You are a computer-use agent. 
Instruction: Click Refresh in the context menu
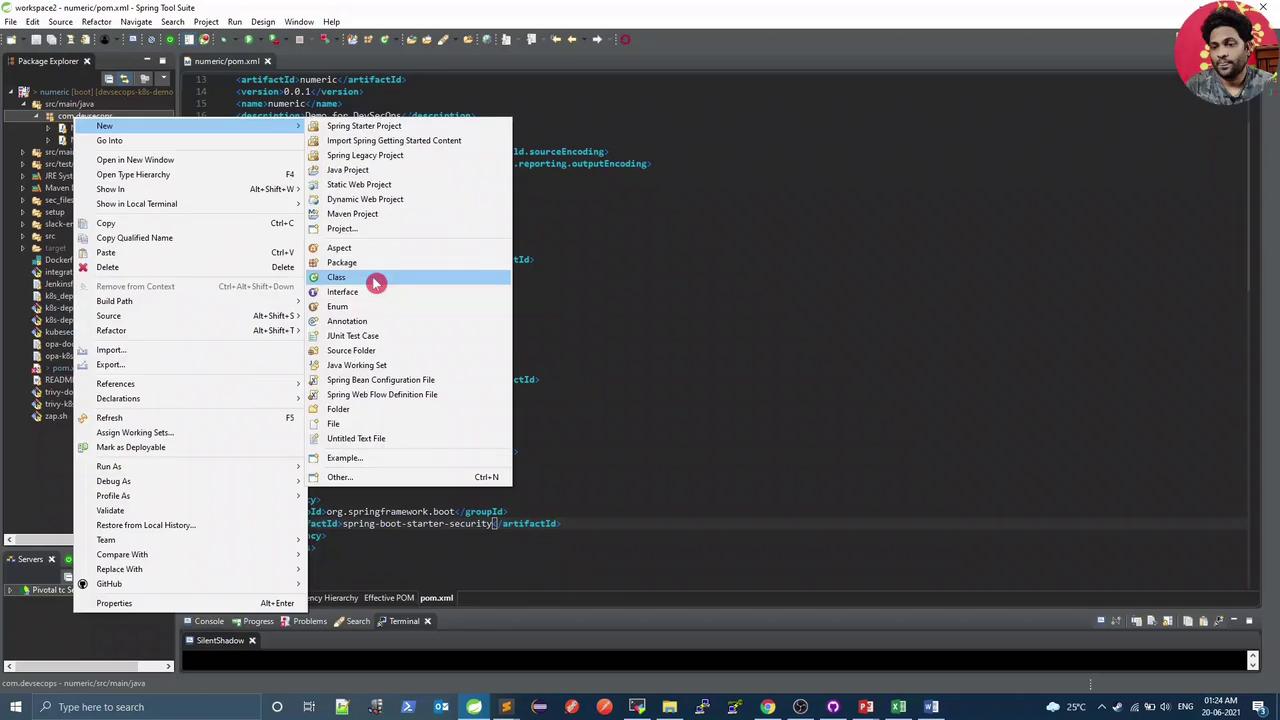click(189, 418)
